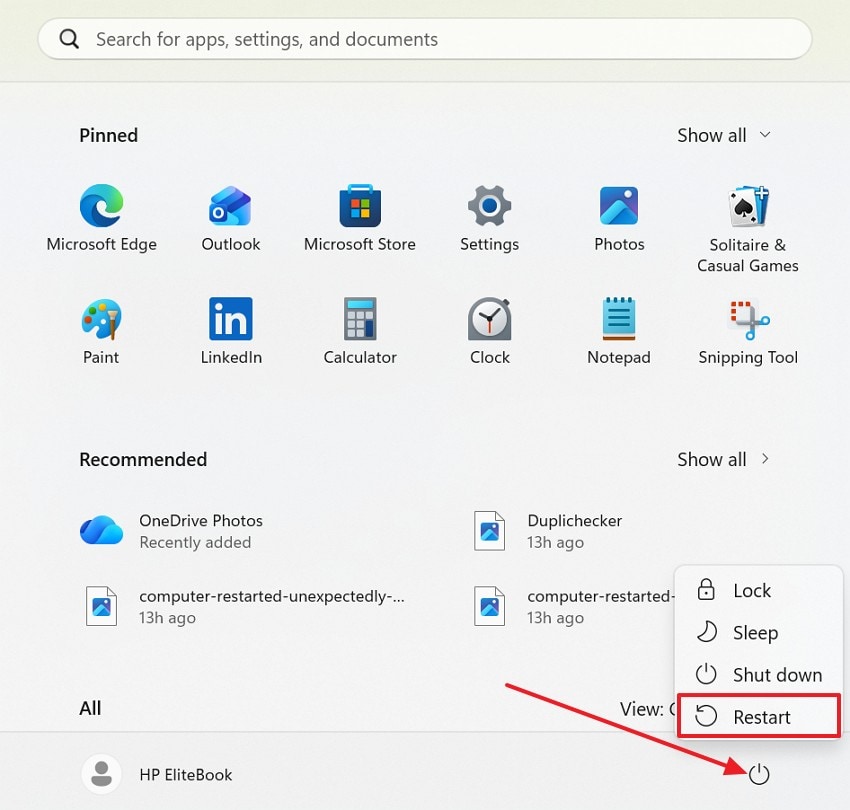The width and height of the screenshot is (850, 810).
Task: Open Solitaire & Casual Games
Action: tap(748, 229)
